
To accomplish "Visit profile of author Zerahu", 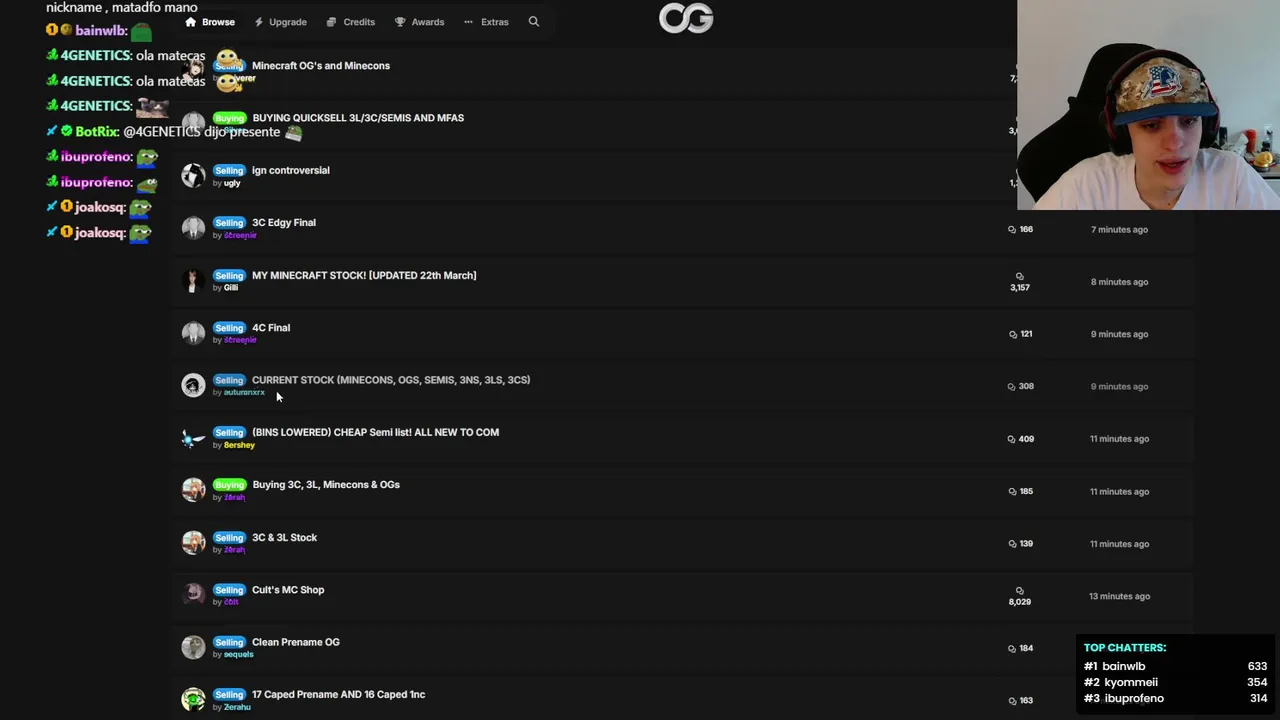I will click(237, 707).
